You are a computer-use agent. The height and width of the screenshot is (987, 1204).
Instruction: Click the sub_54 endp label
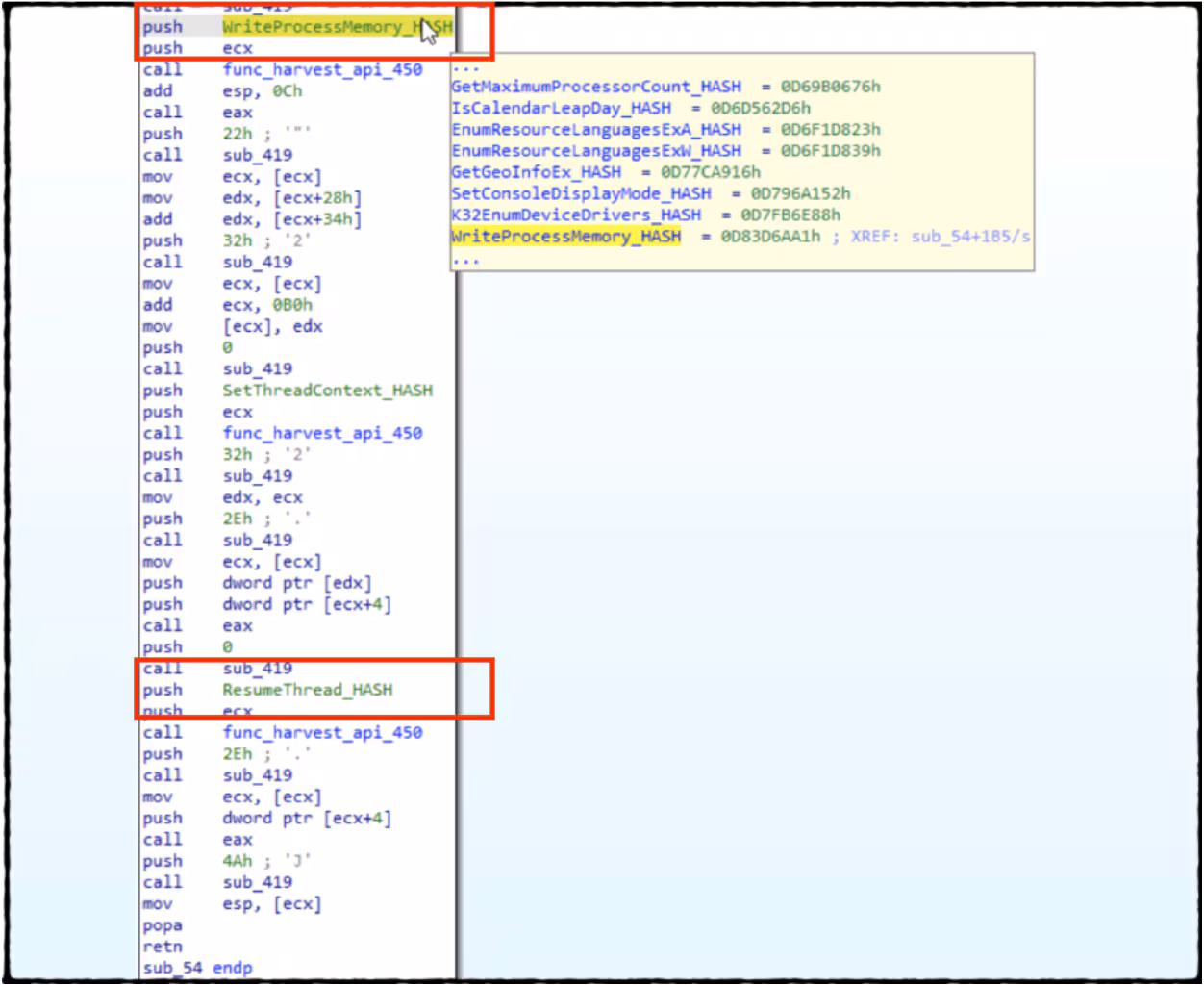(197, 968)
